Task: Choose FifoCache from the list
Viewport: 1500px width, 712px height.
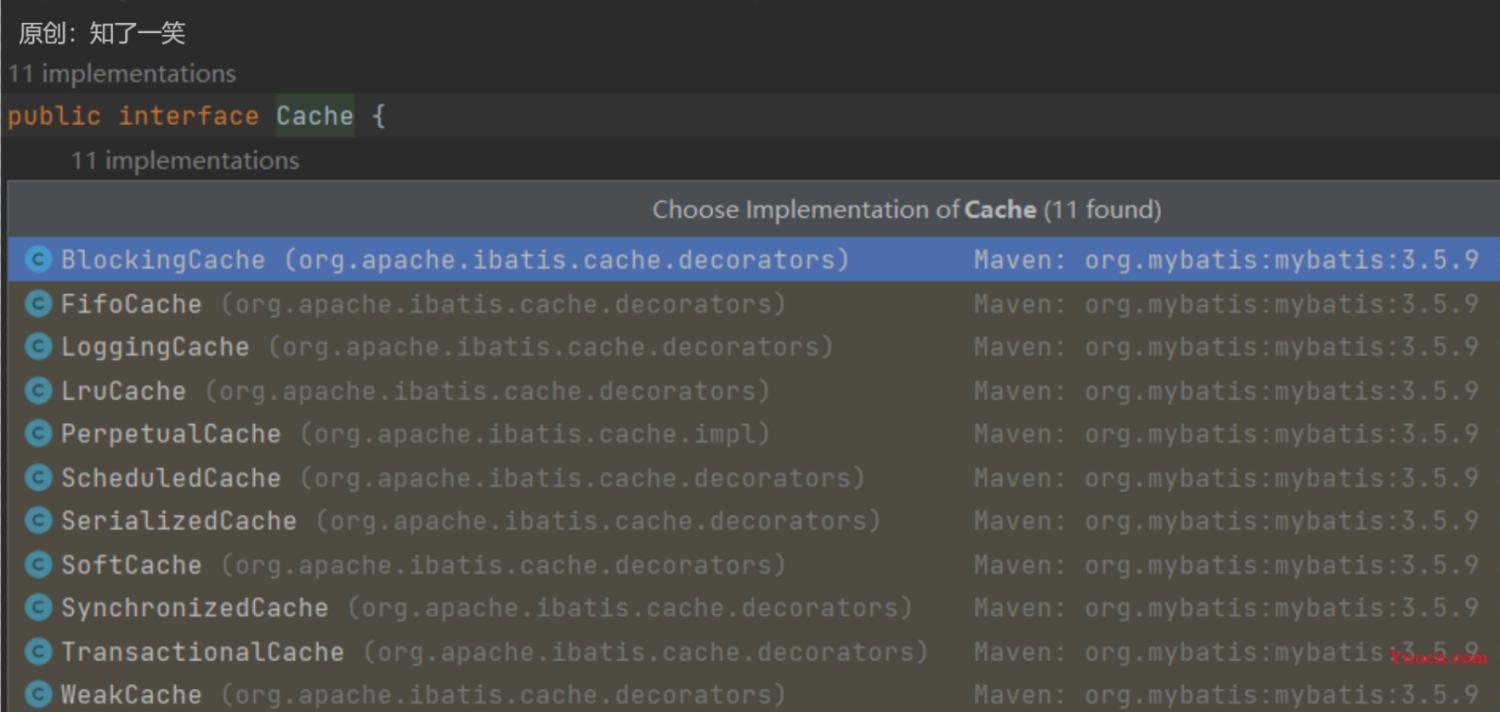Action: tap(754, 304)
